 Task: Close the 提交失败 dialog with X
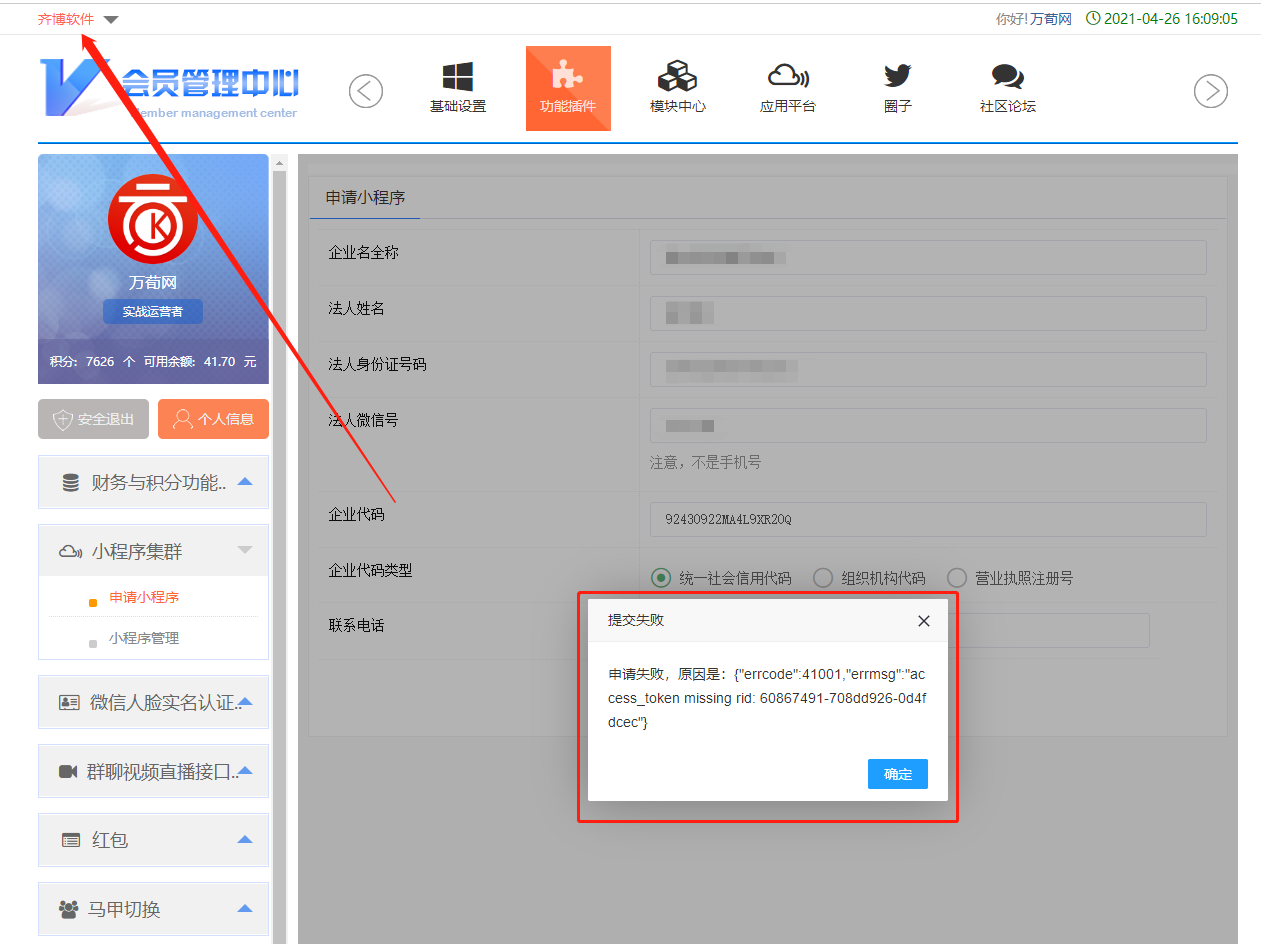(924, 621)
